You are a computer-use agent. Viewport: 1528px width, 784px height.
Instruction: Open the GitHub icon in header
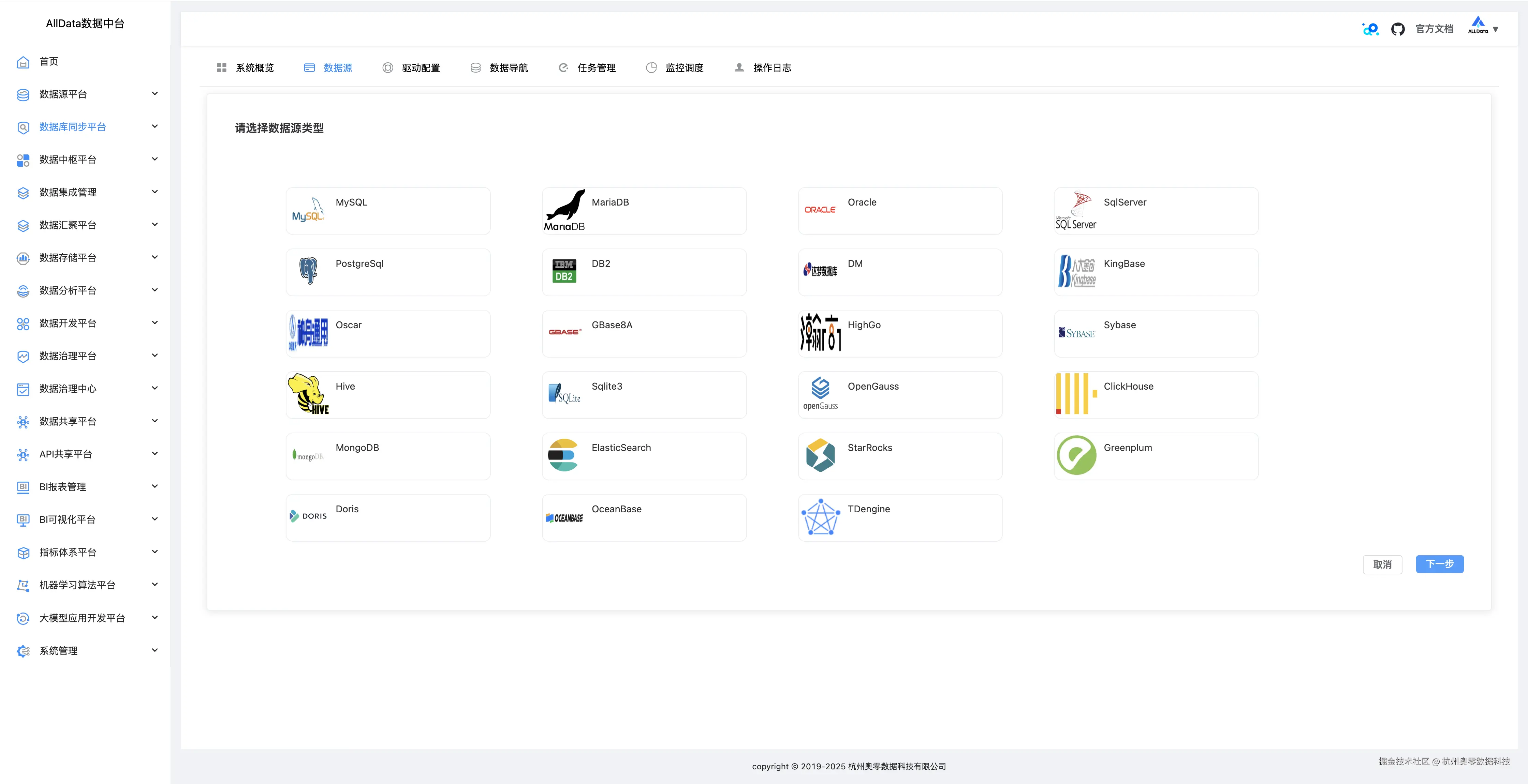[1397, 29]
